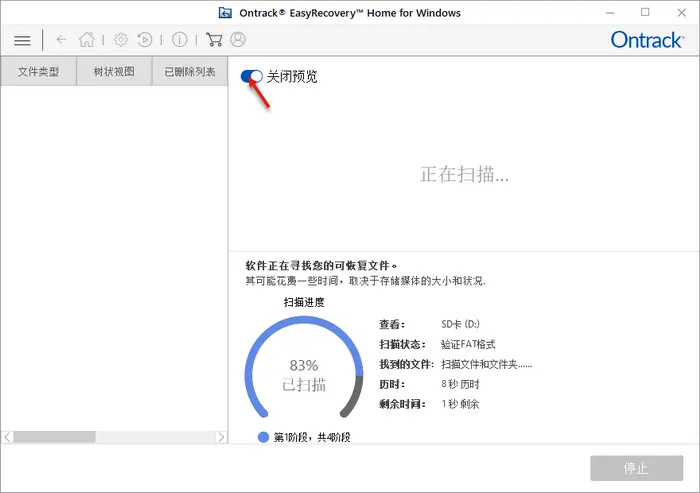Screen dimensions: 700x493
Task: Open advanced settings gear icon
Action: pos(120,40)
